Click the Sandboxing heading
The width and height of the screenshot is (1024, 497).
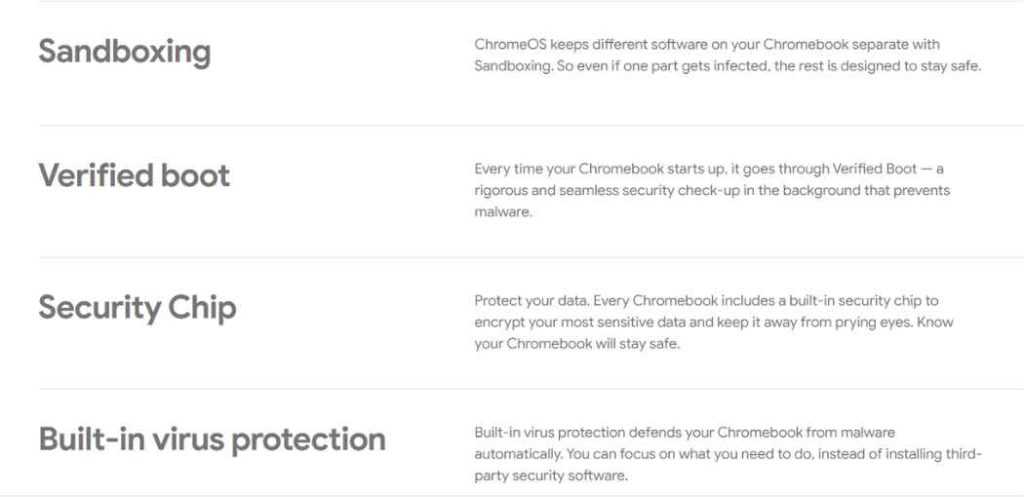(x=125, y=52)
